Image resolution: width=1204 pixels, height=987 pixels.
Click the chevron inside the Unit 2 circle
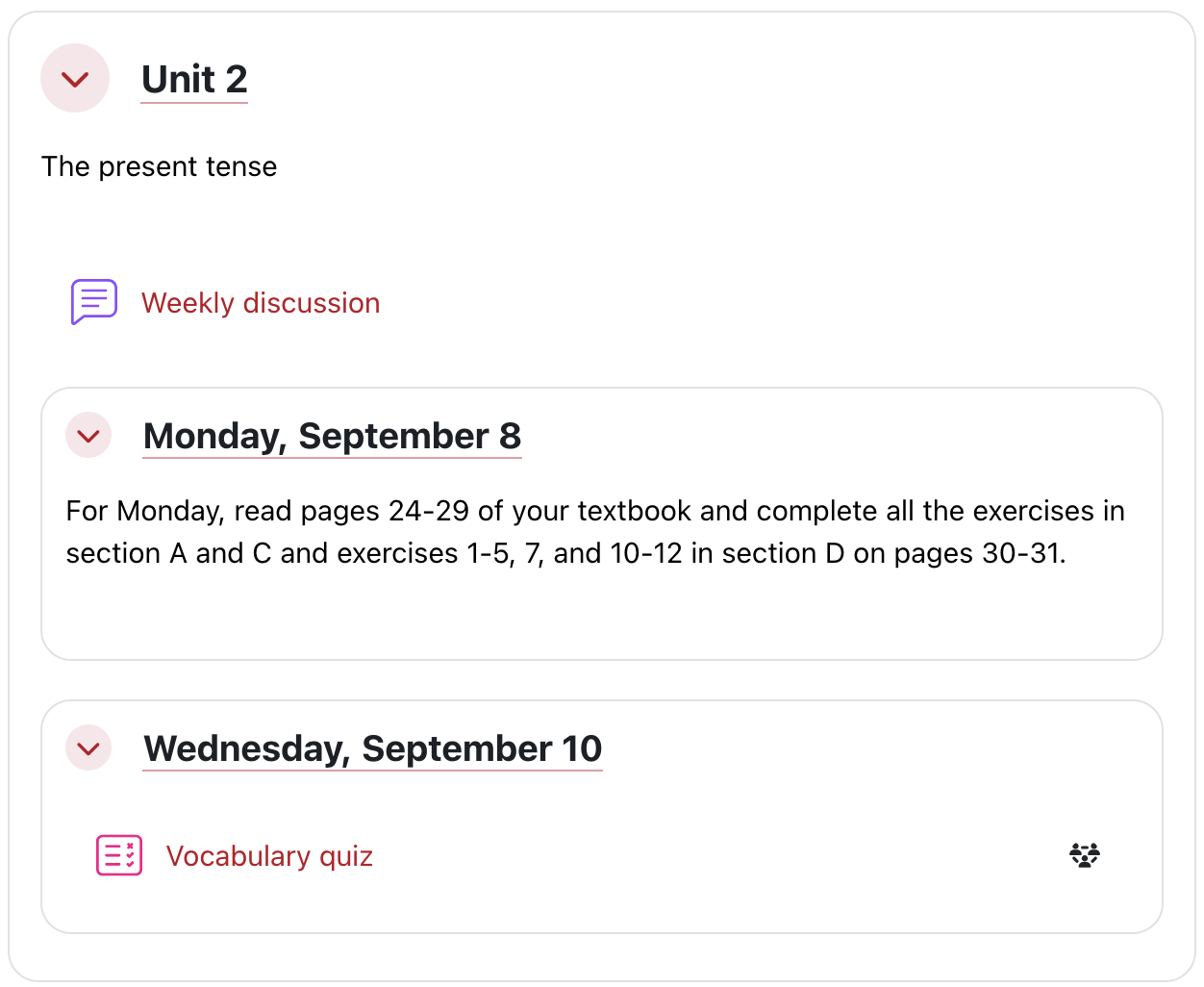75,78
